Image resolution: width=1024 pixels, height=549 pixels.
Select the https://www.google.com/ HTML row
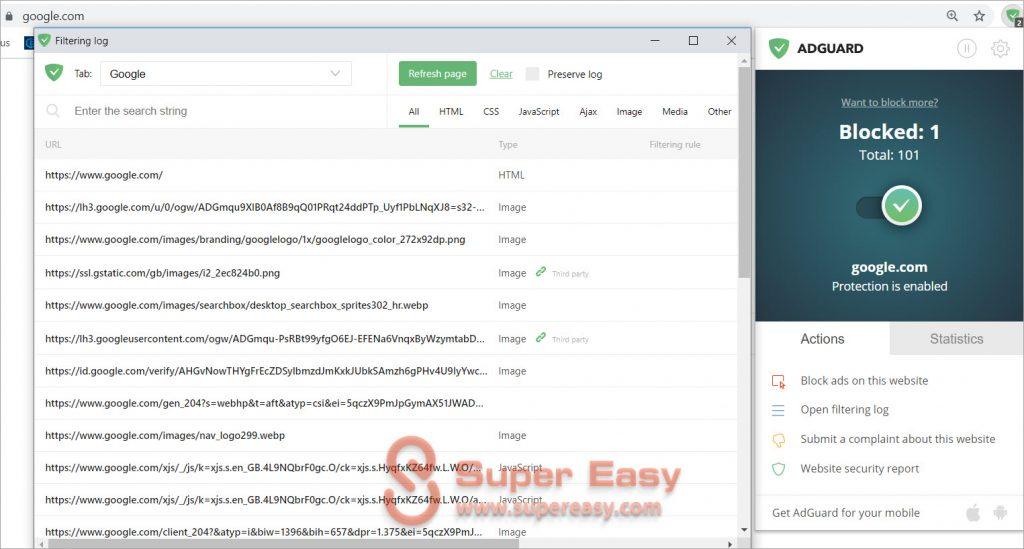[386, 175]
